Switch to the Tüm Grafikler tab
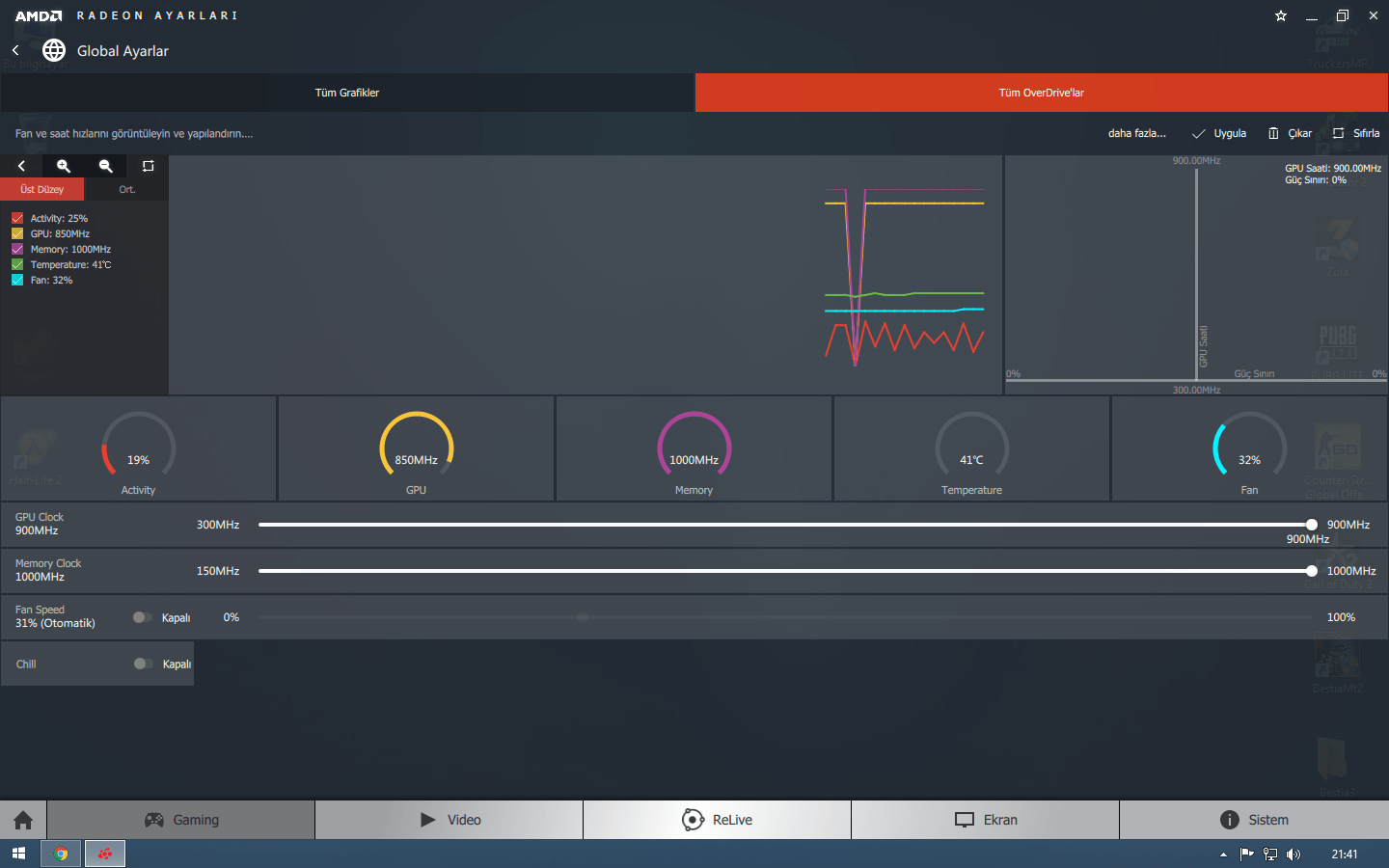The image size is (1389, 868). pos(347,93)
